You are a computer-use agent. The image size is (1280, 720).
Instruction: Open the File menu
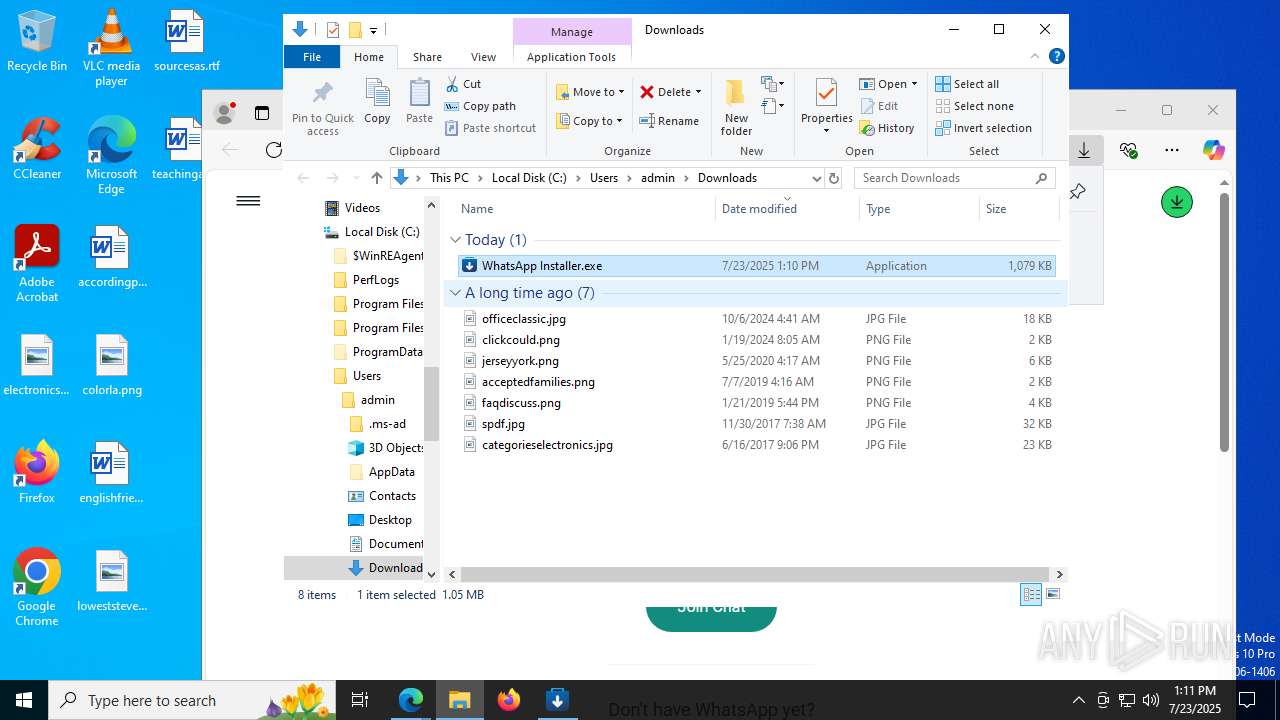[312, 57]
